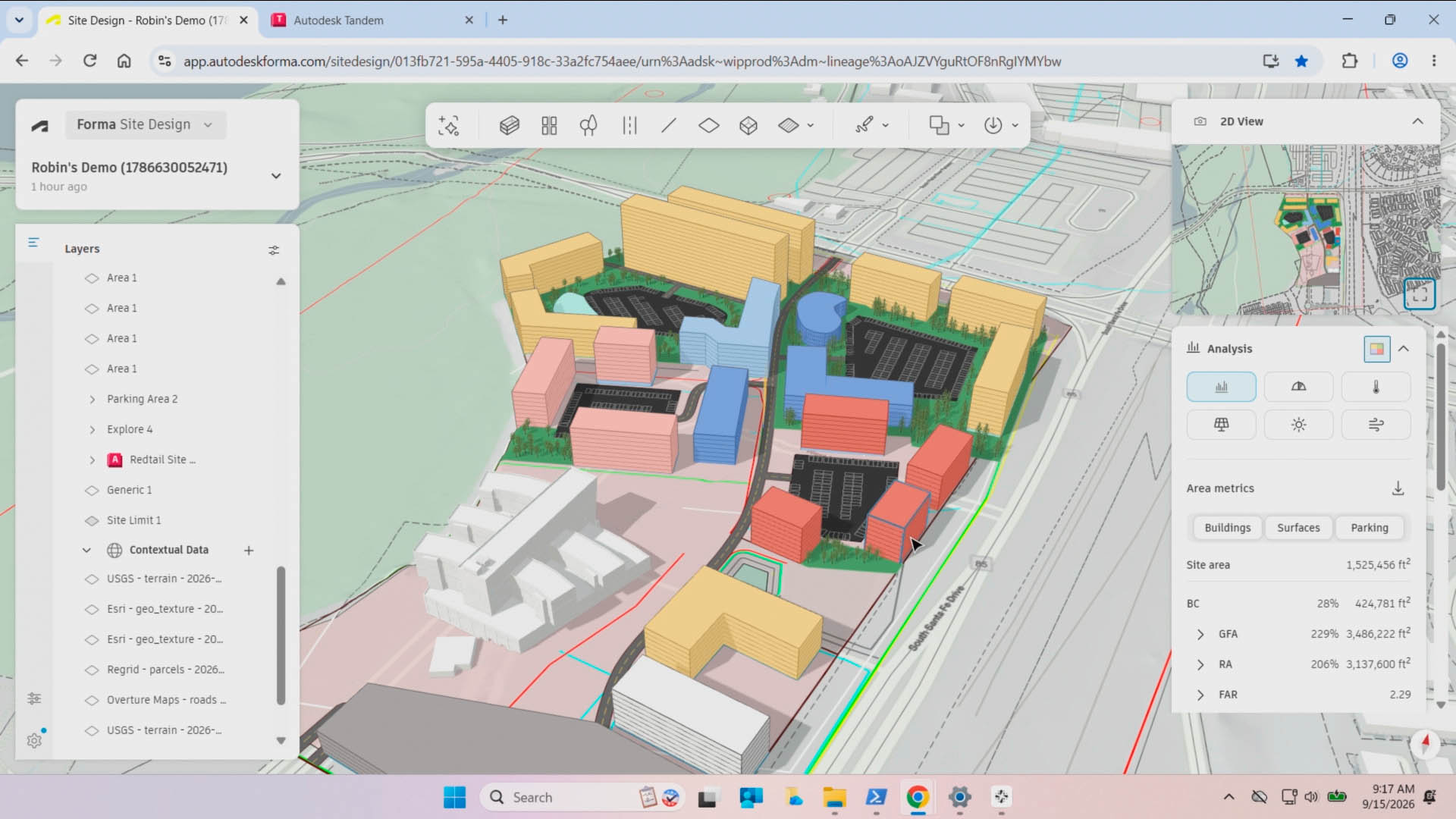
Task: Select the building tool in the design toolbar
Action: pos(509,125)
